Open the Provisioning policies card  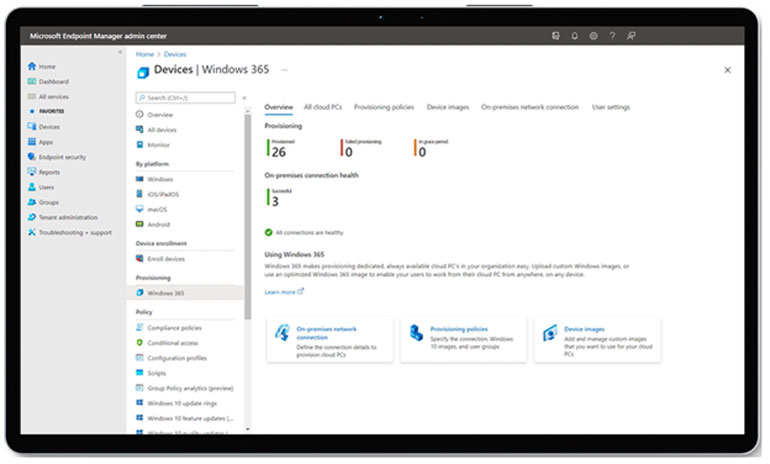click(464, 340)
